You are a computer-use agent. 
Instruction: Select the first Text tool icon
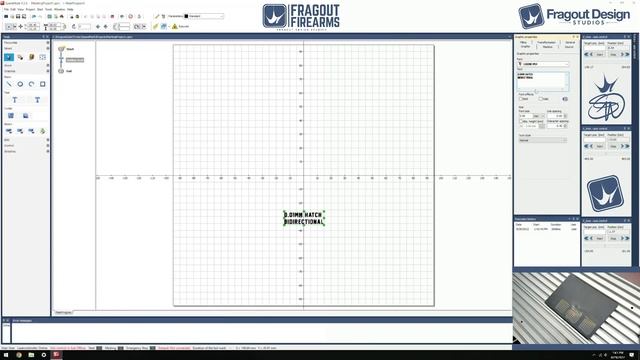pos(15,100)
